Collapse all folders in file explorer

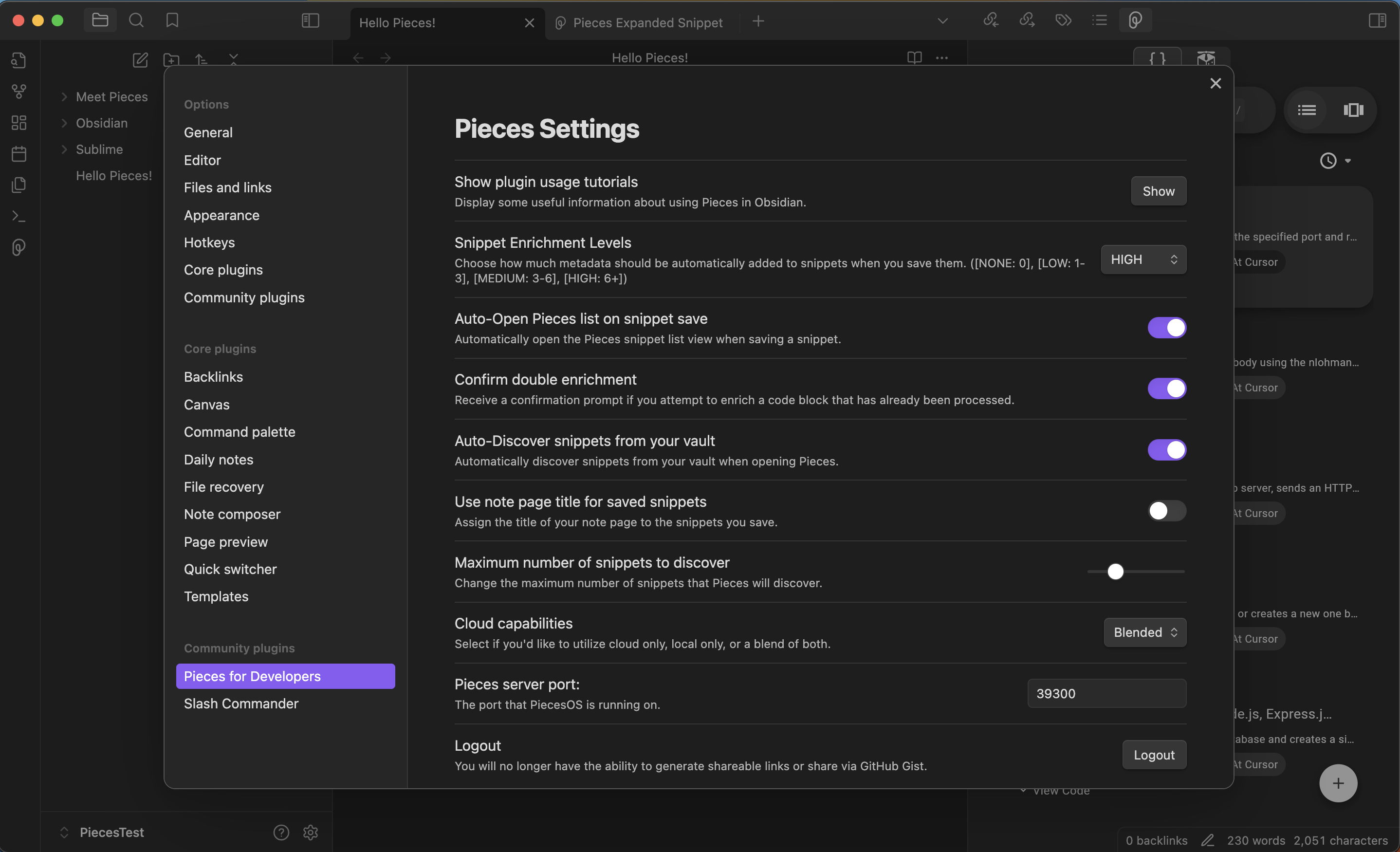pyautogui.click(x=234, y=59)
